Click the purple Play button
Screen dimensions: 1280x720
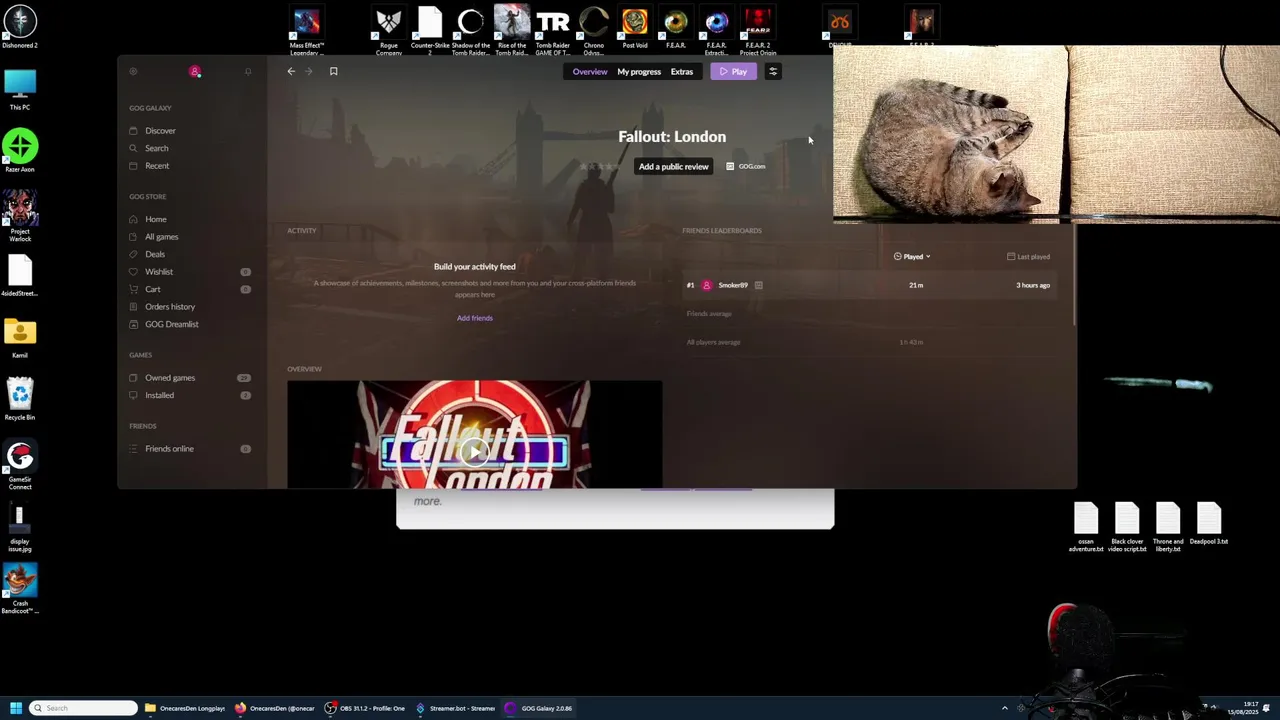(x=733, y=71)
